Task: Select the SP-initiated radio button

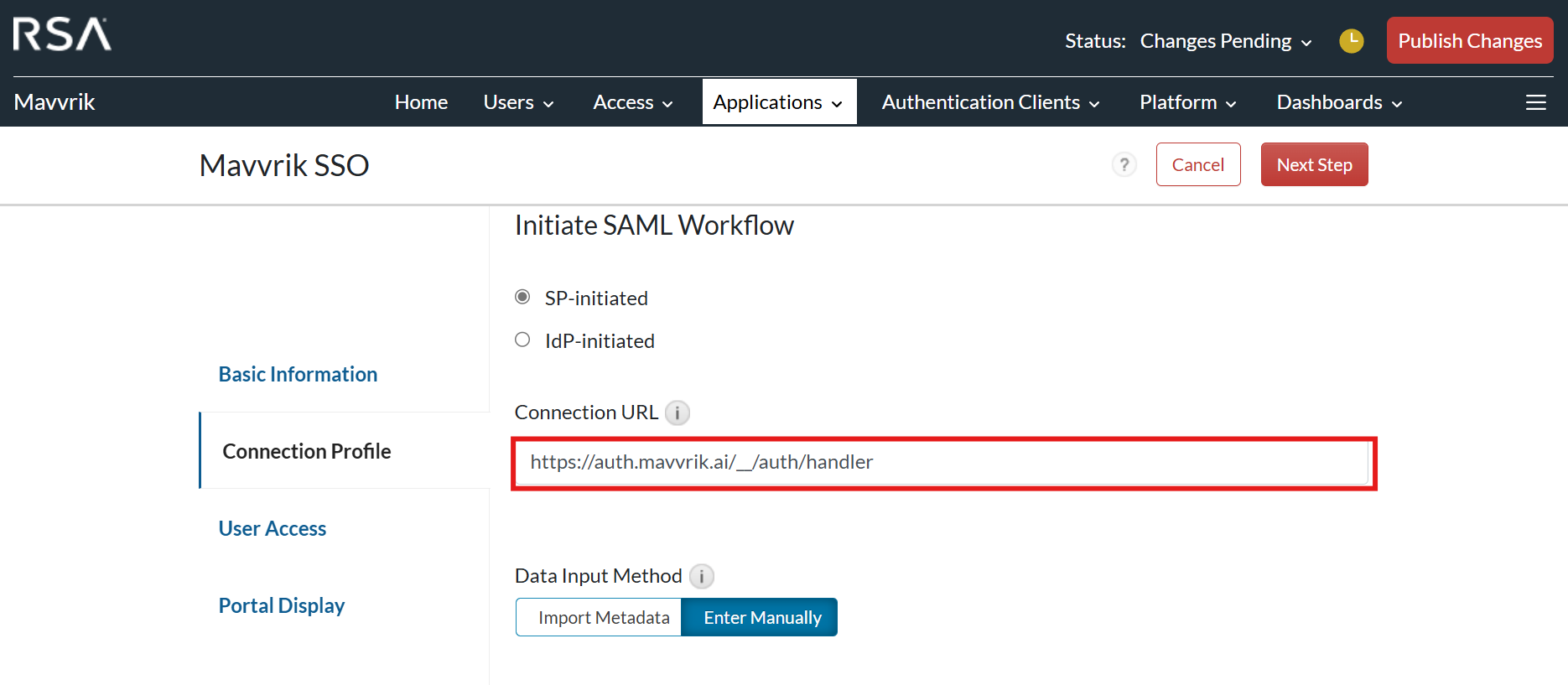Action: click(522, 297)
